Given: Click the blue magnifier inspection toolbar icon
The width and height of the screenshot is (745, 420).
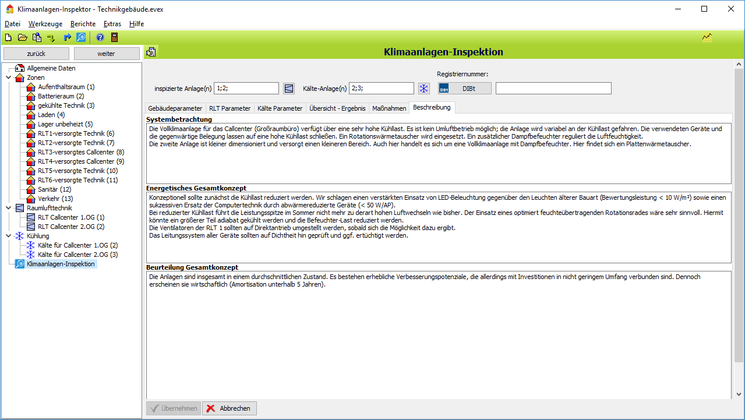Looking at the screenshot, I should (81, 38).
